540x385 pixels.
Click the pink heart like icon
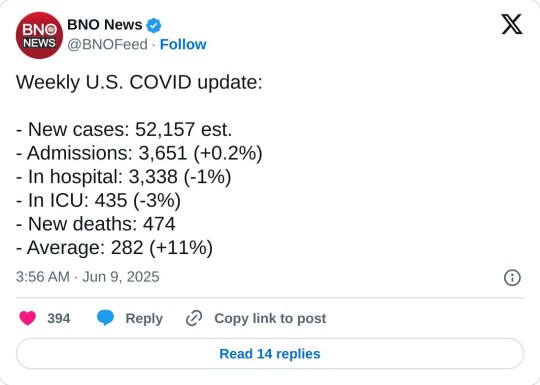[x=28, y=318]
